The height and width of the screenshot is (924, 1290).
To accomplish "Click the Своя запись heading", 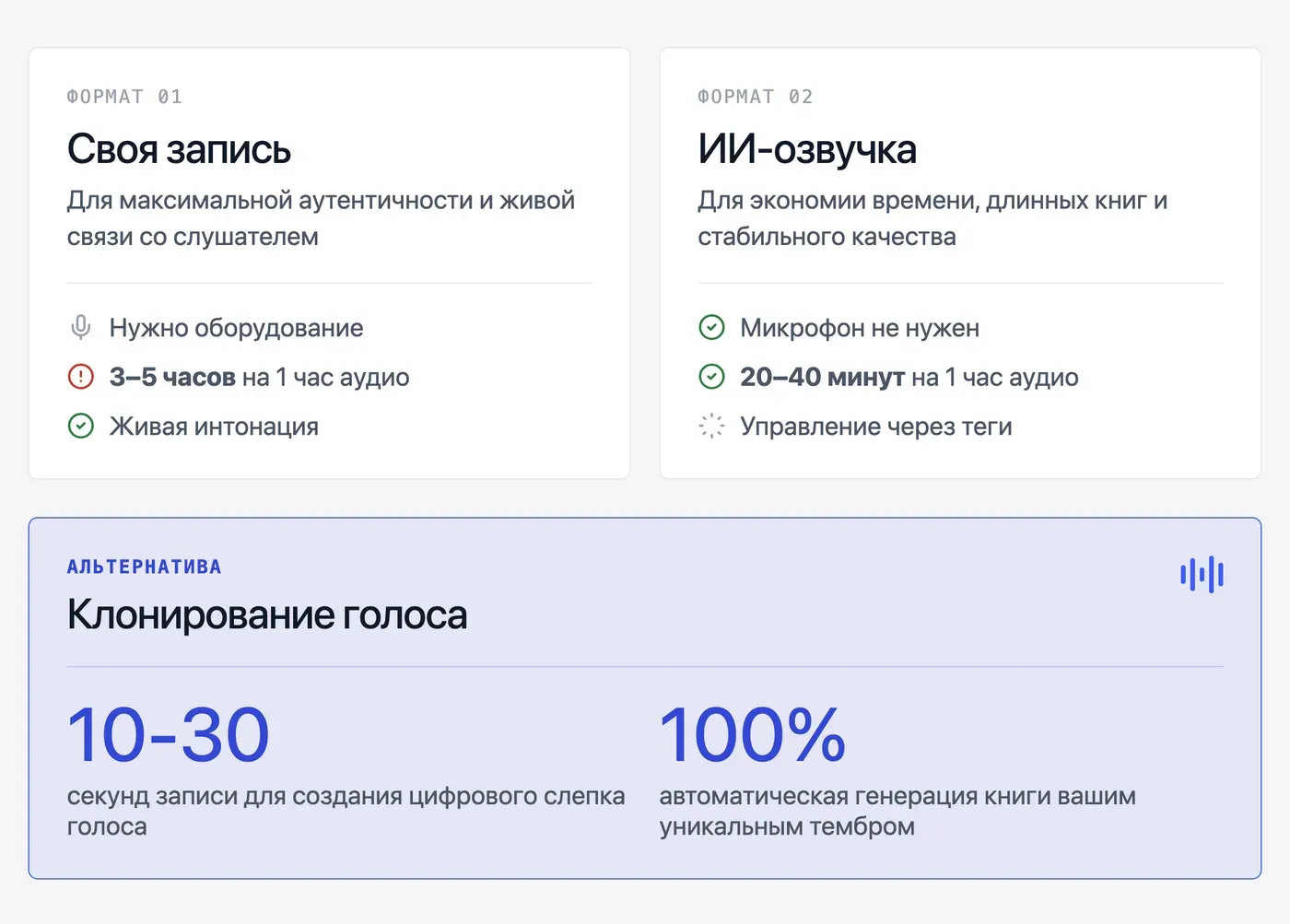I will click(179, 149).
